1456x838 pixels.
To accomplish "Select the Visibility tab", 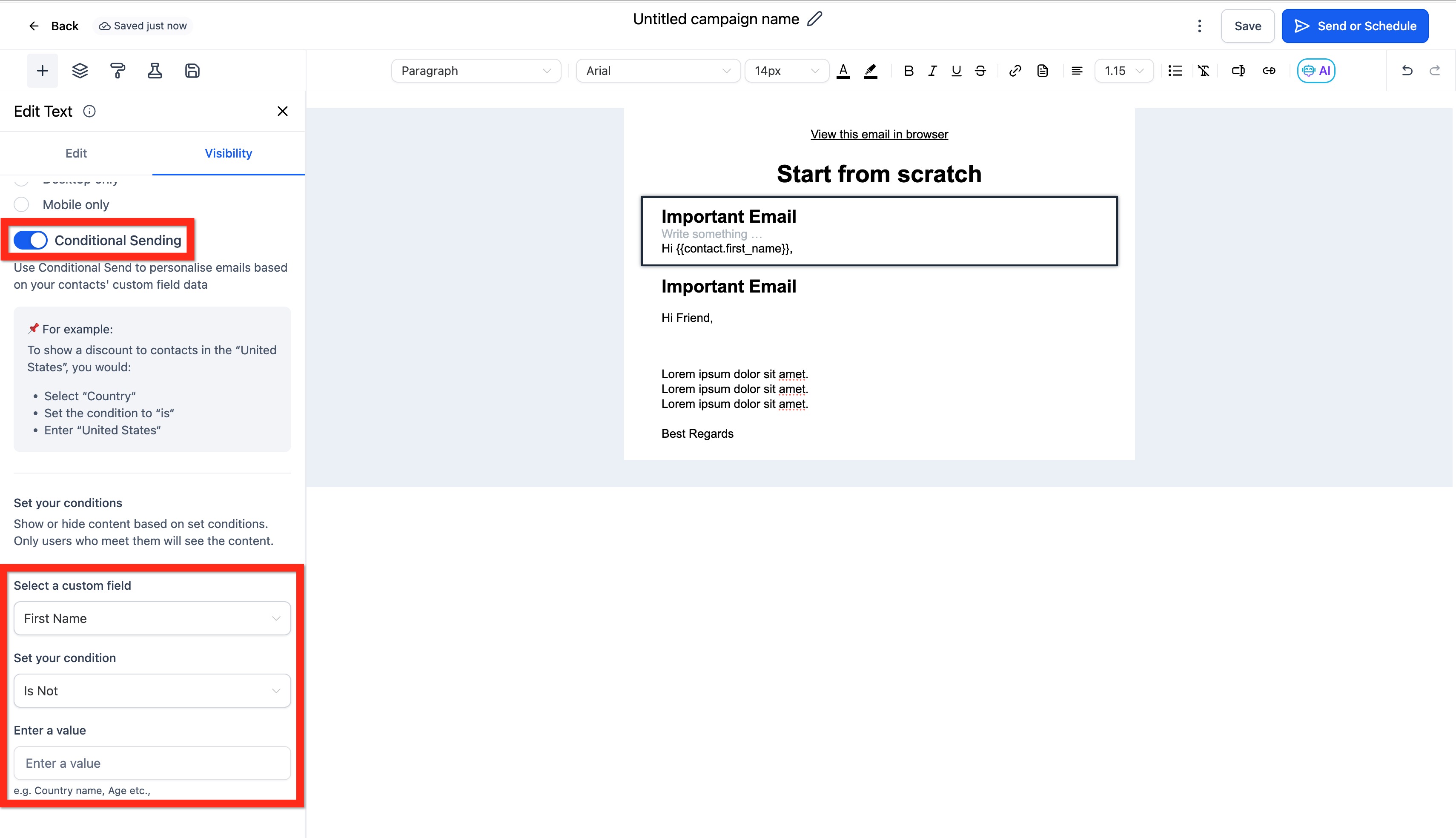I will (x=228, y=153).
